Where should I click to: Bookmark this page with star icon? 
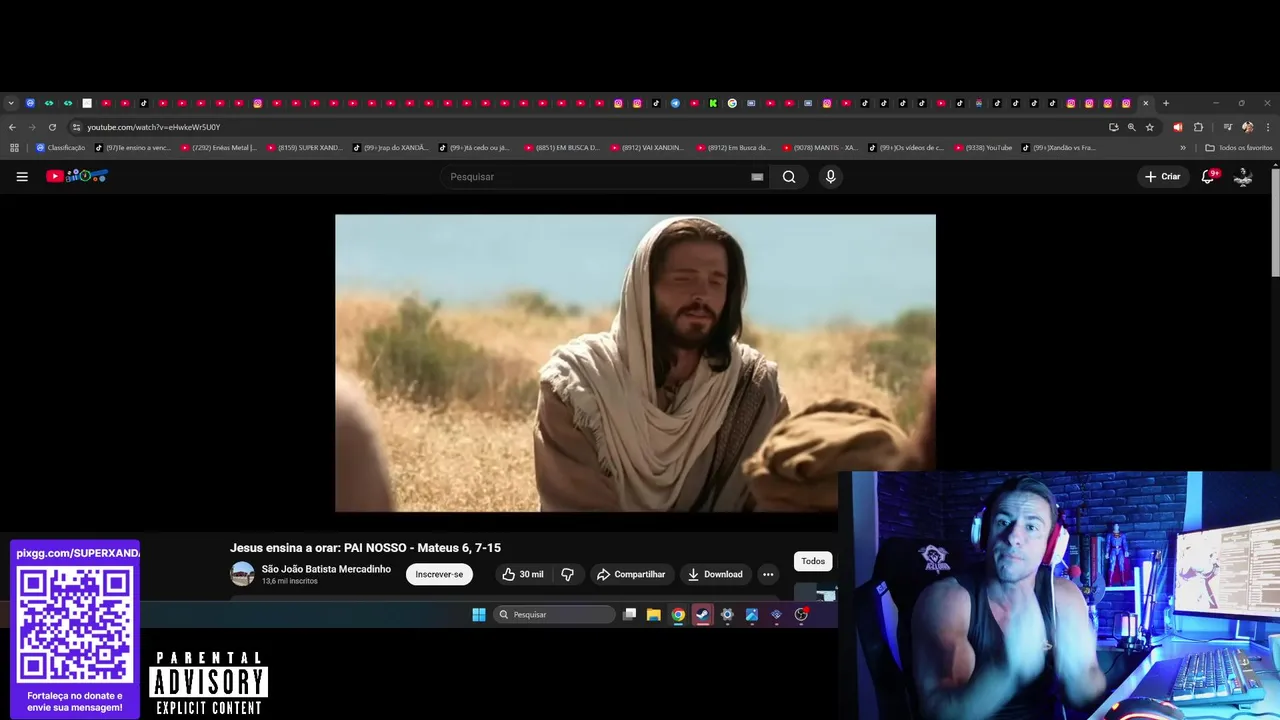tap(1149, 127)
